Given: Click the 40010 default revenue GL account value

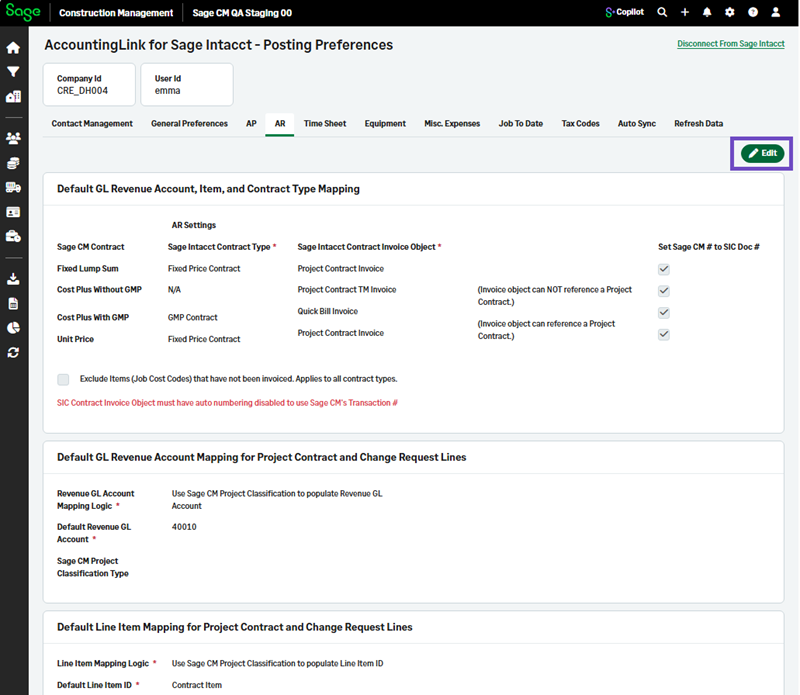Looking at the screenshot, I should click(x=184, y=527).
